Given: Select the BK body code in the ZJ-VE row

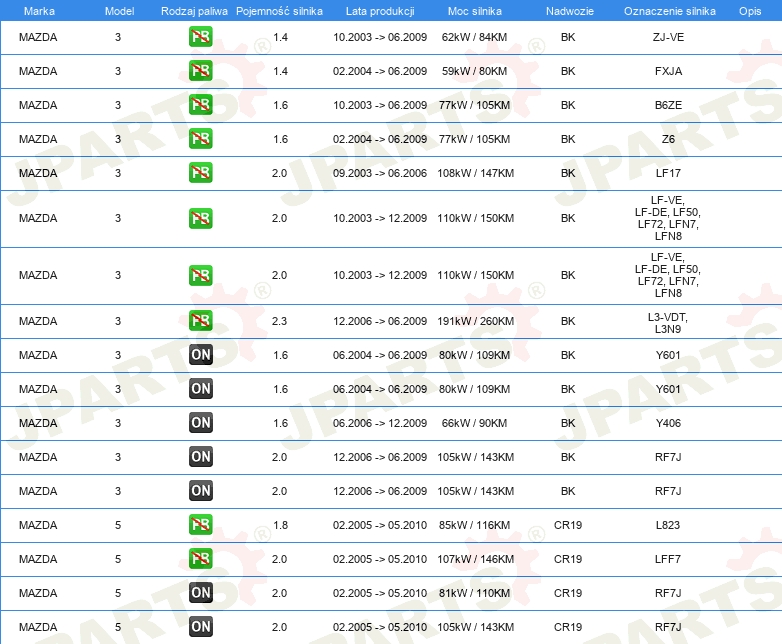Looking at the screenshot, I should click(x=568, y=37).
